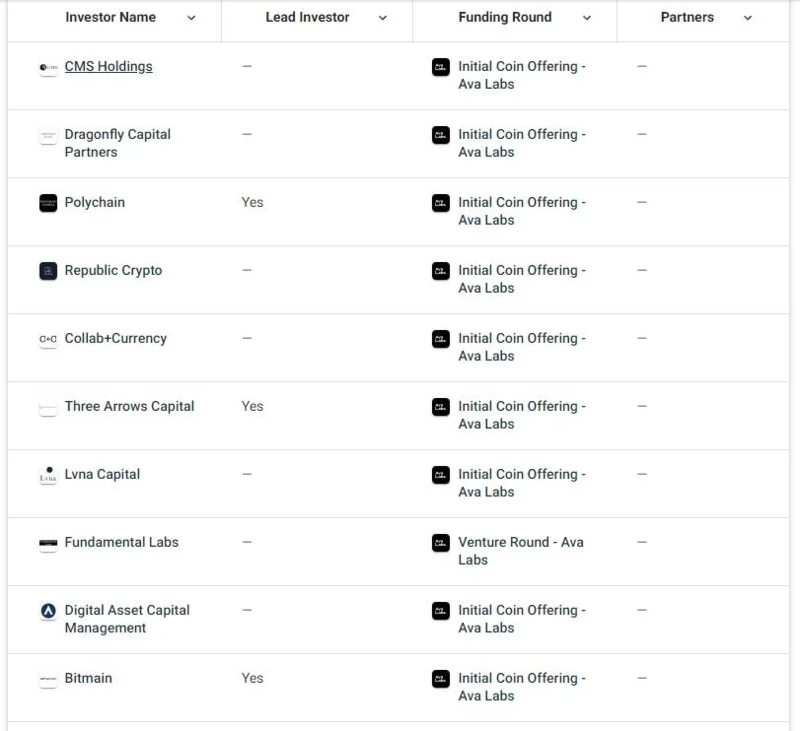Expand the Partners column dropdown

(x=747, y=18)
